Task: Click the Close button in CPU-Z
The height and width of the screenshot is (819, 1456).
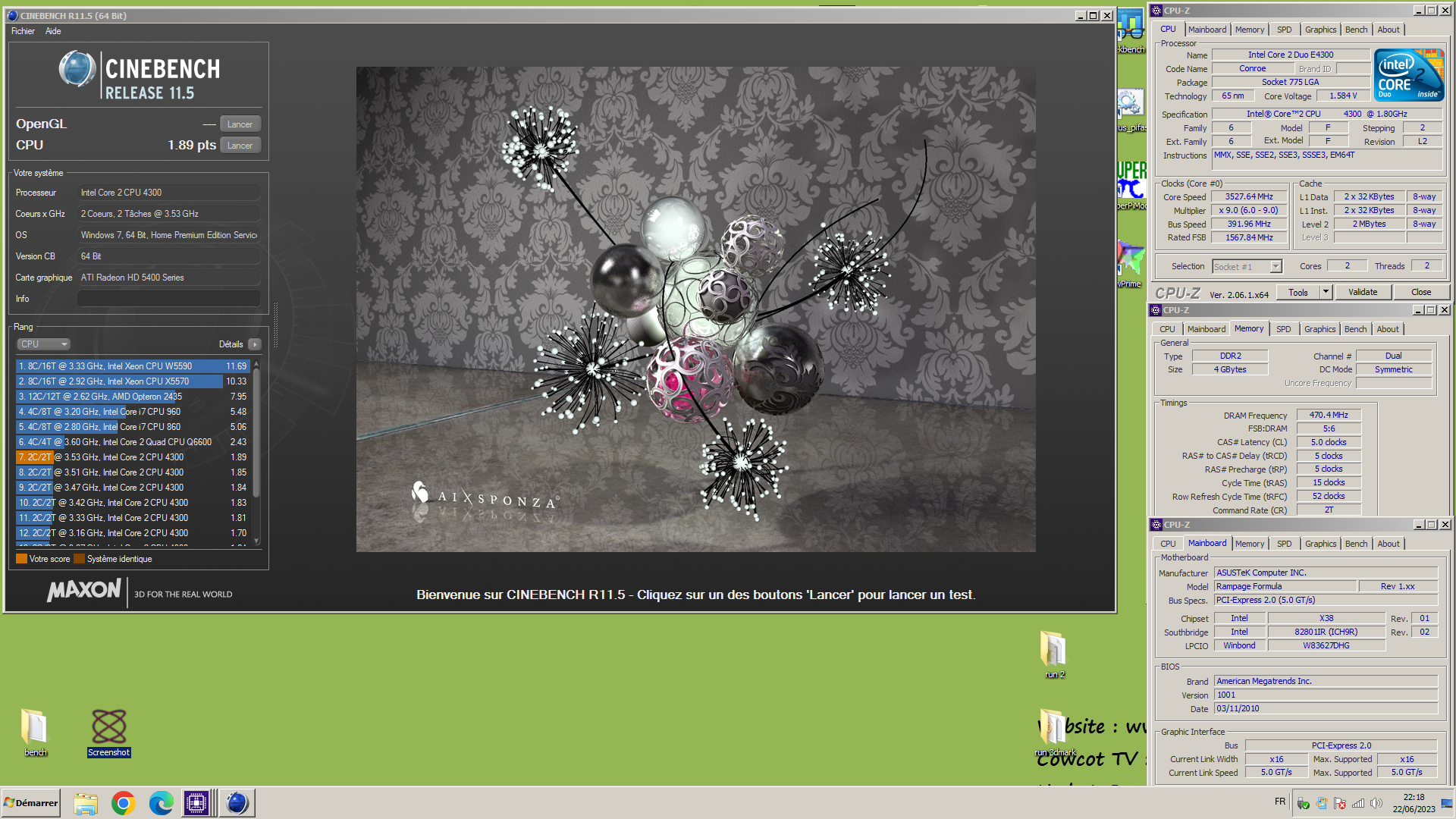Action: click(x=1421, y=292)
